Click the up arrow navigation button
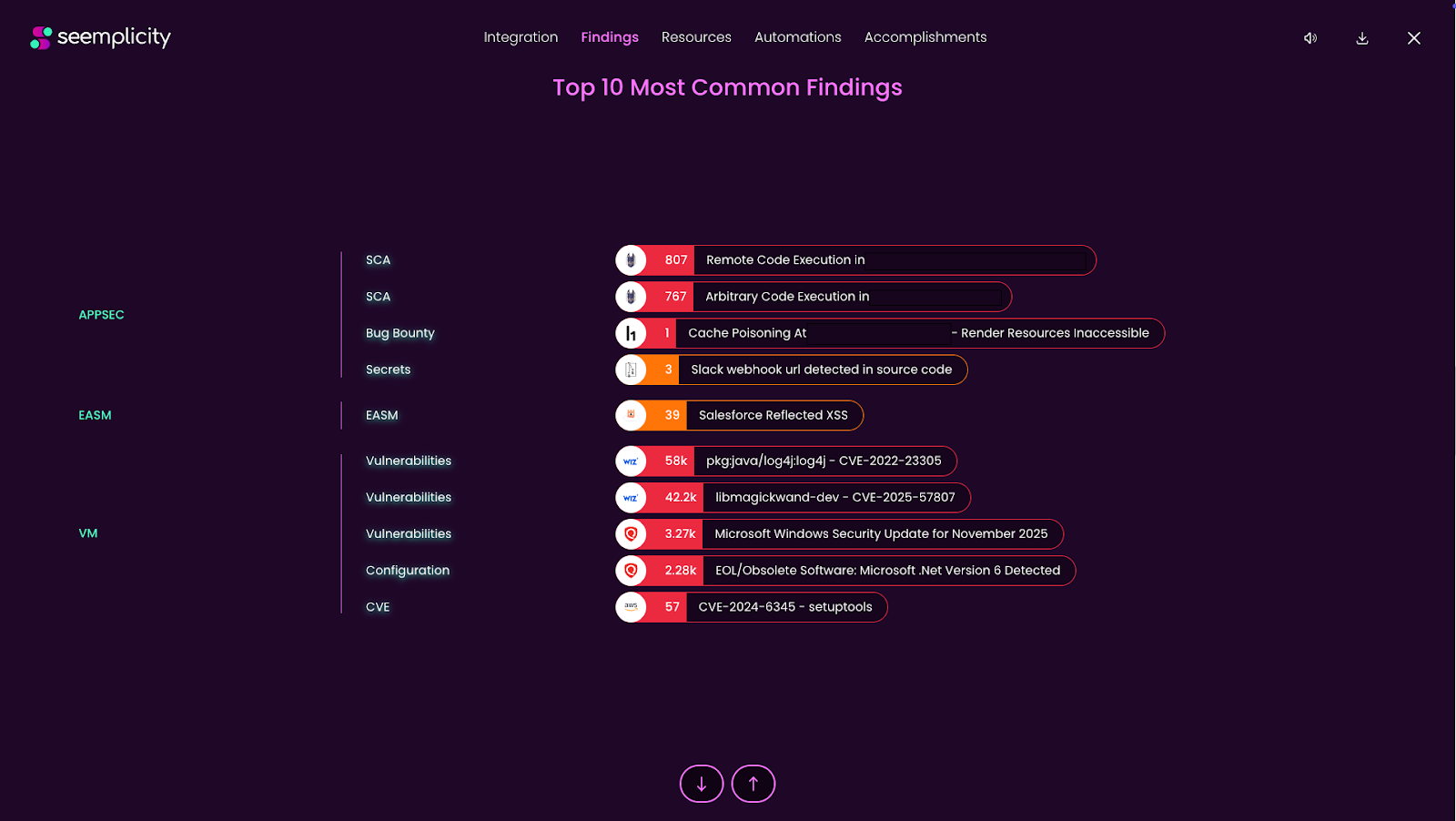Screen dimensions: 1456x821 [x=753, y=784]
